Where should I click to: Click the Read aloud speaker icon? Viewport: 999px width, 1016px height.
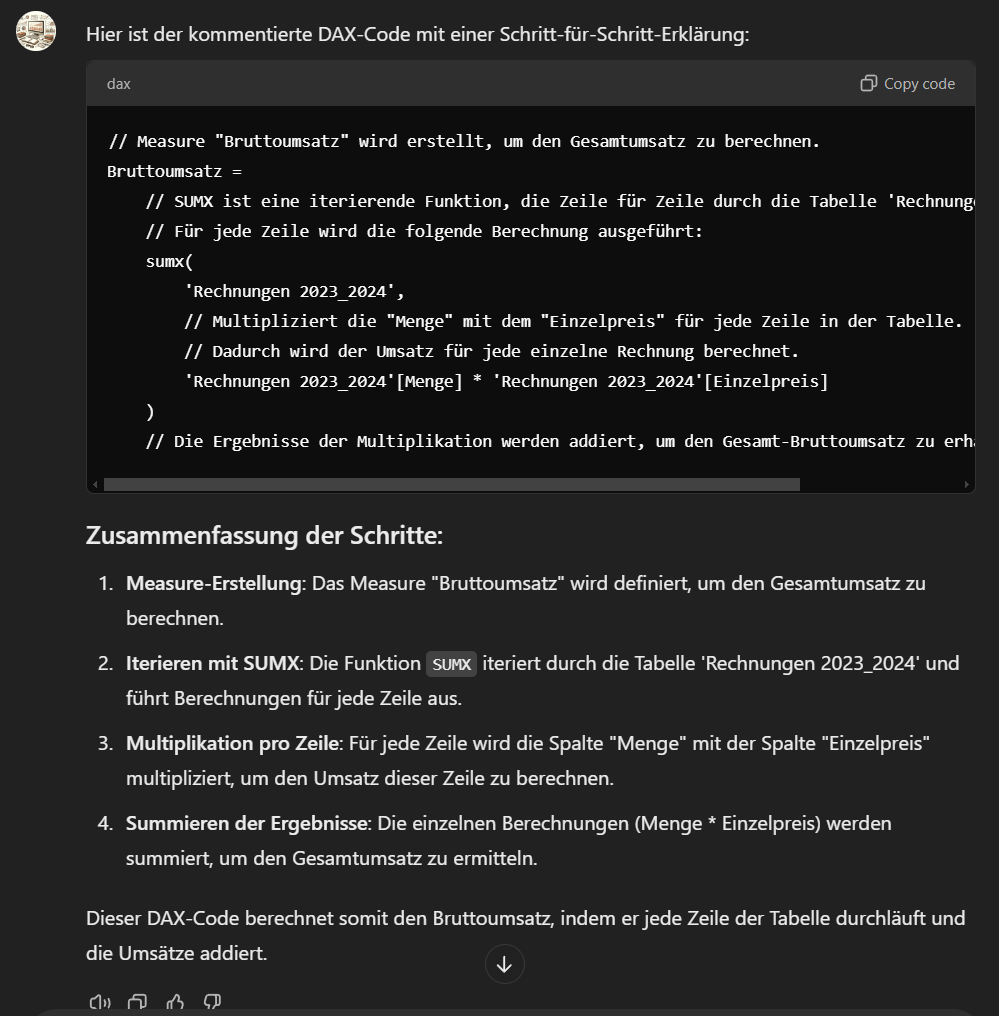pyautogui.click(x=100, y=1002)
